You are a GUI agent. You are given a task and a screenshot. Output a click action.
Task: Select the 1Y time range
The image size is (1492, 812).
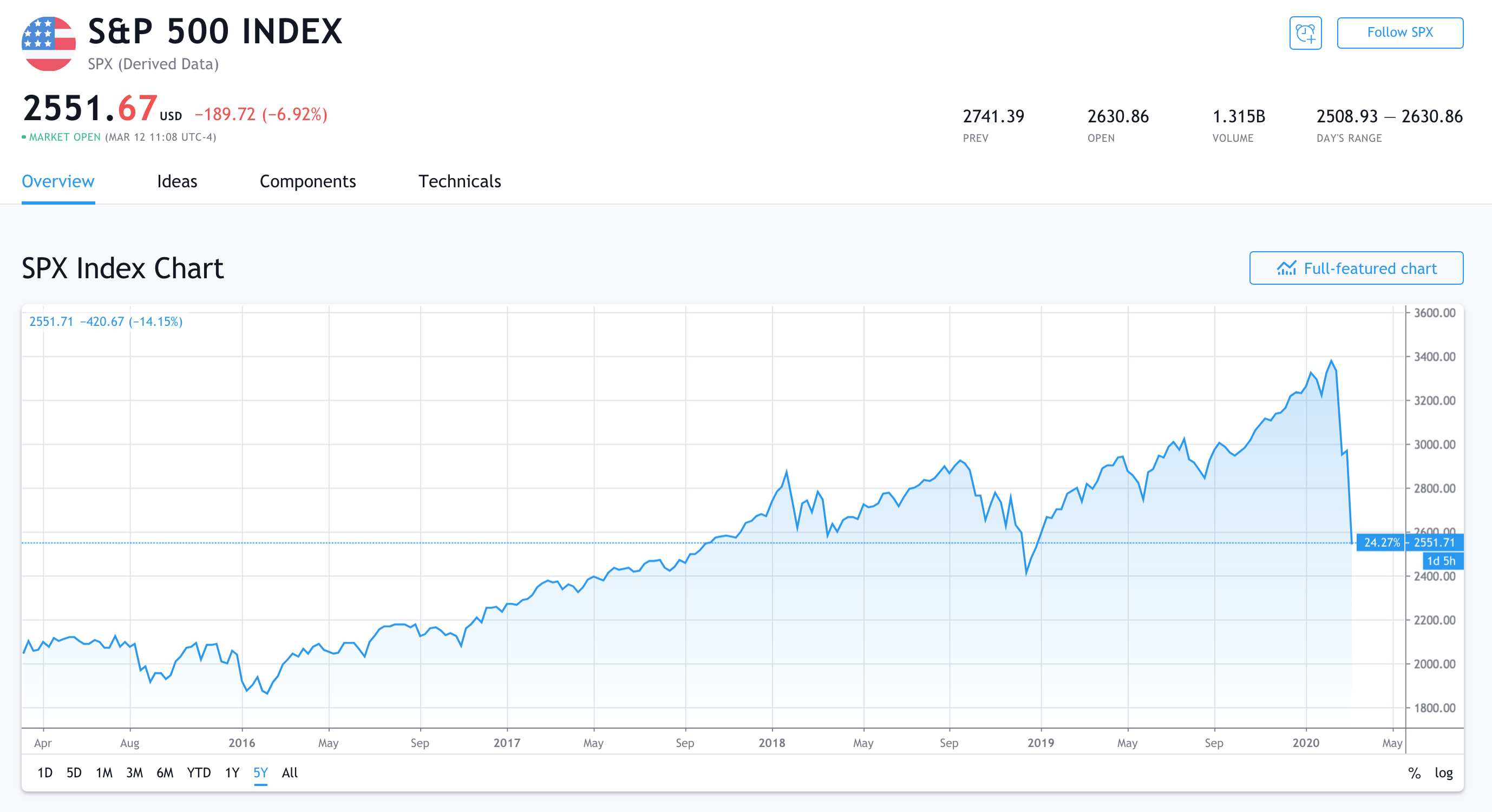232,772
